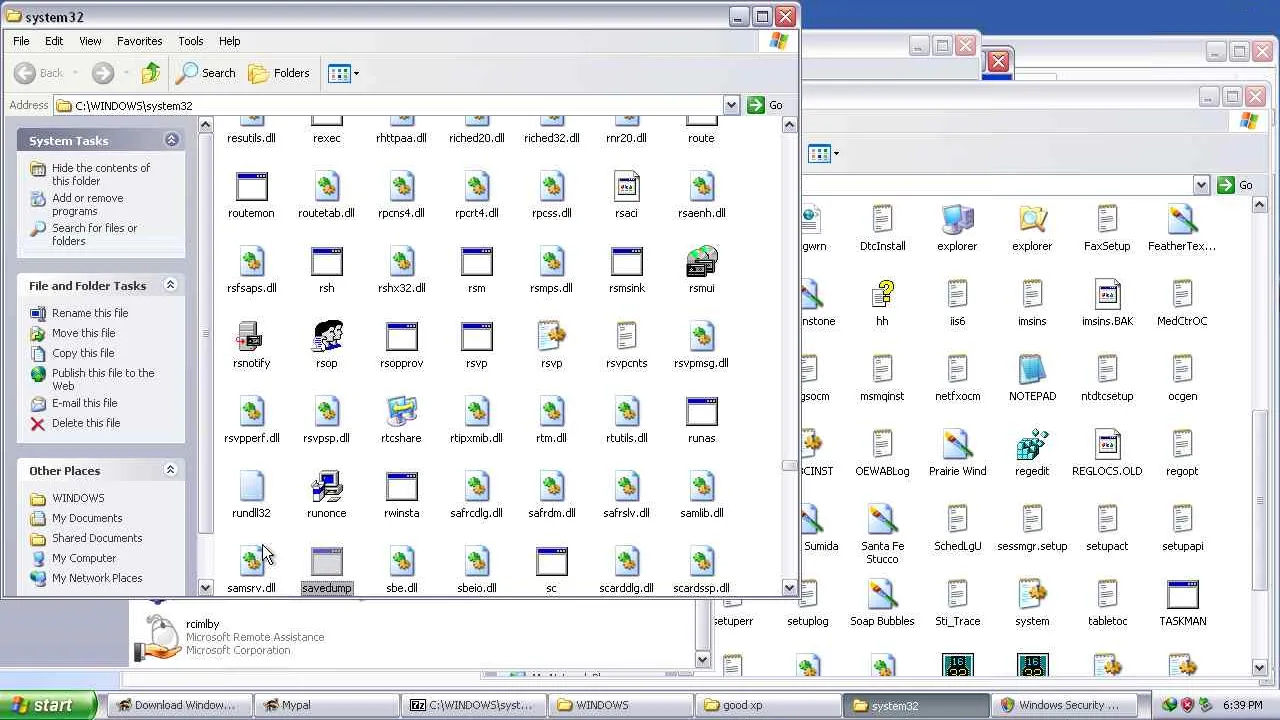
Task: Select the rpcss.dll file icon
Action: [x=552, y=187]
